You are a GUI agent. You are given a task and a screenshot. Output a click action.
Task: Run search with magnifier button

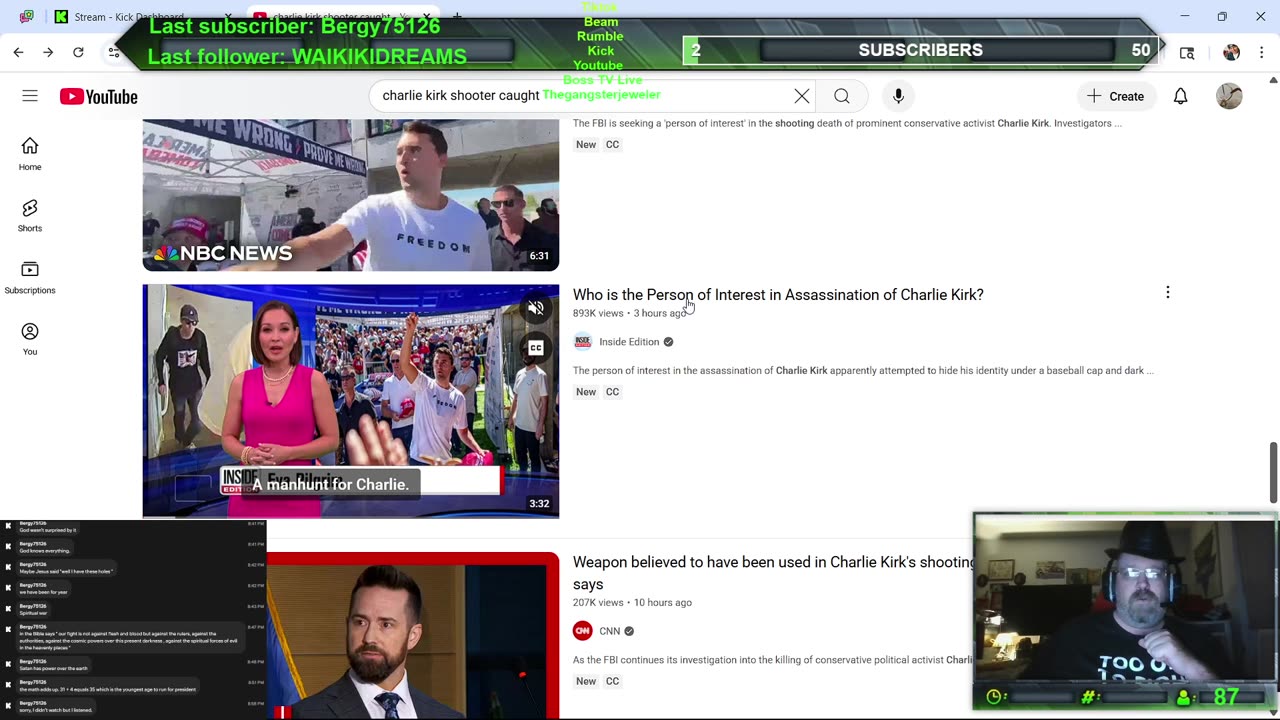click(x=842, y=96)
